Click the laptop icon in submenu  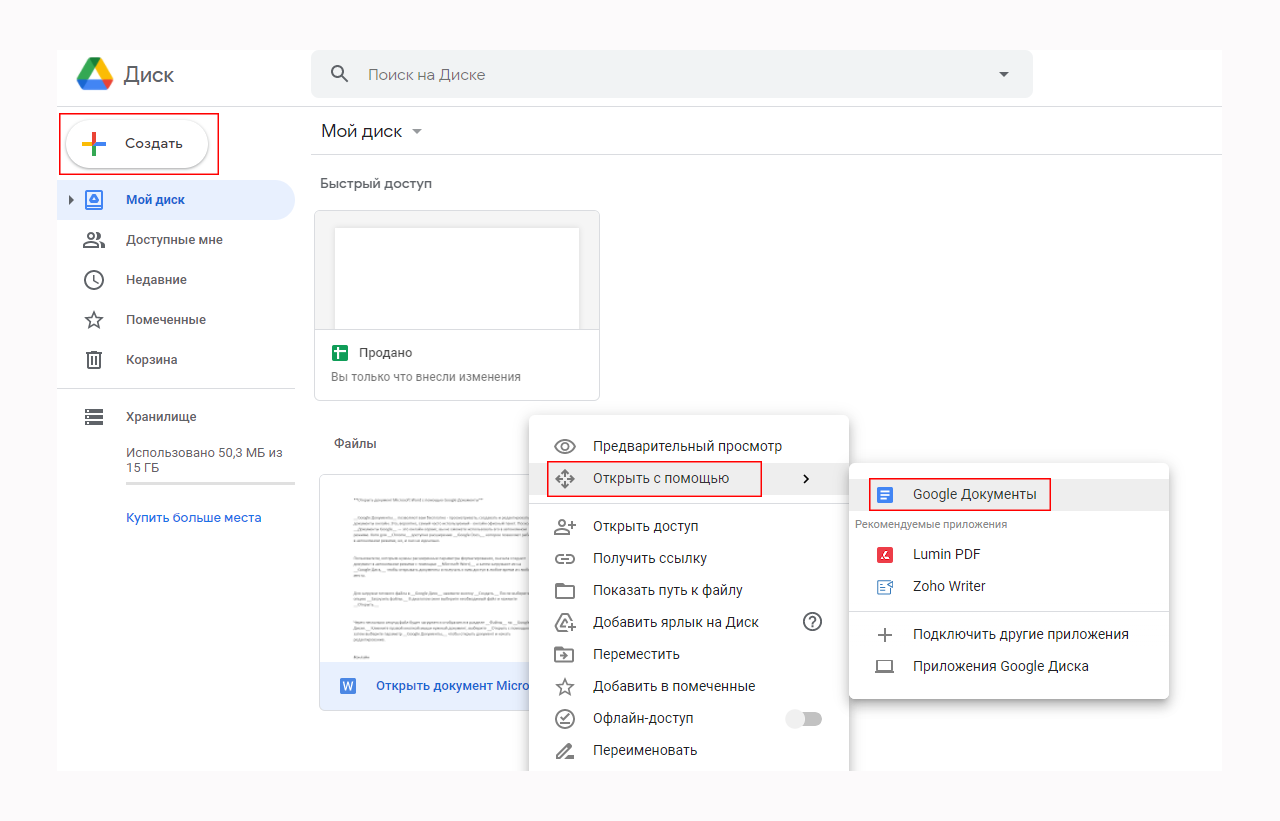pos(884,666)
